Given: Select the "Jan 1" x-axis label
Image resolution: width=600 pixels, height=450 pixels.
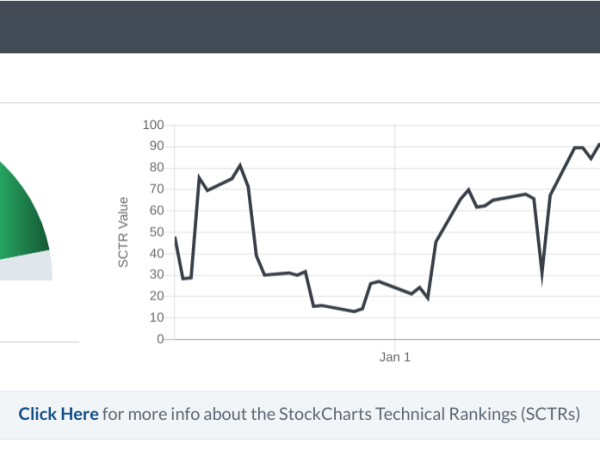Looking at the screenshot, I should (395, 356).
